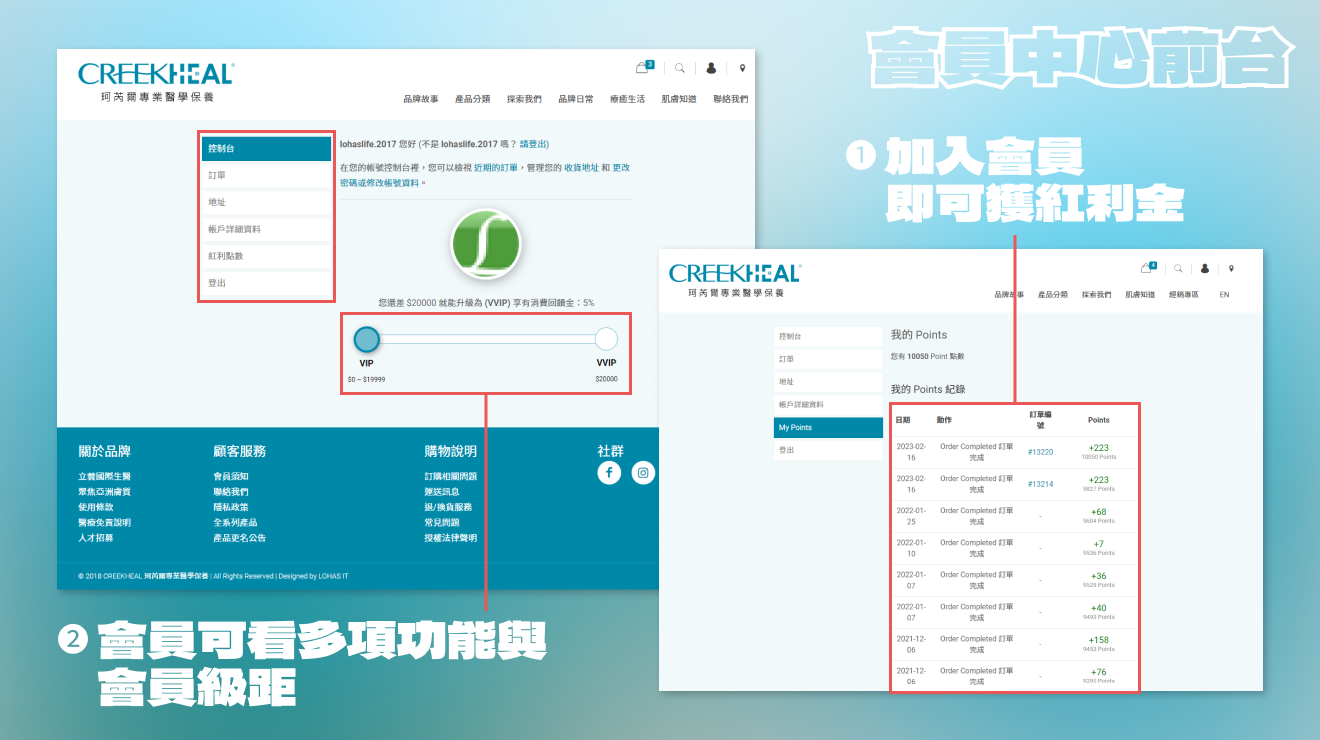The width and height of the screenshot is (1320, 740).
Task: Select the VVIP level node on the slider
Action: tap(606, 339)
